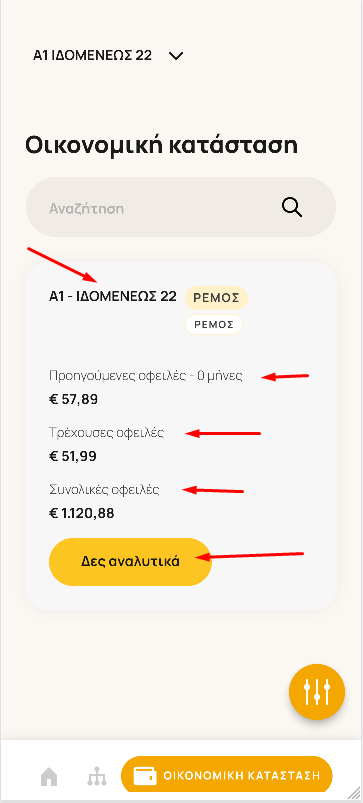
Task: Click the € 51,99 amount
Action: tap(73, 456)
